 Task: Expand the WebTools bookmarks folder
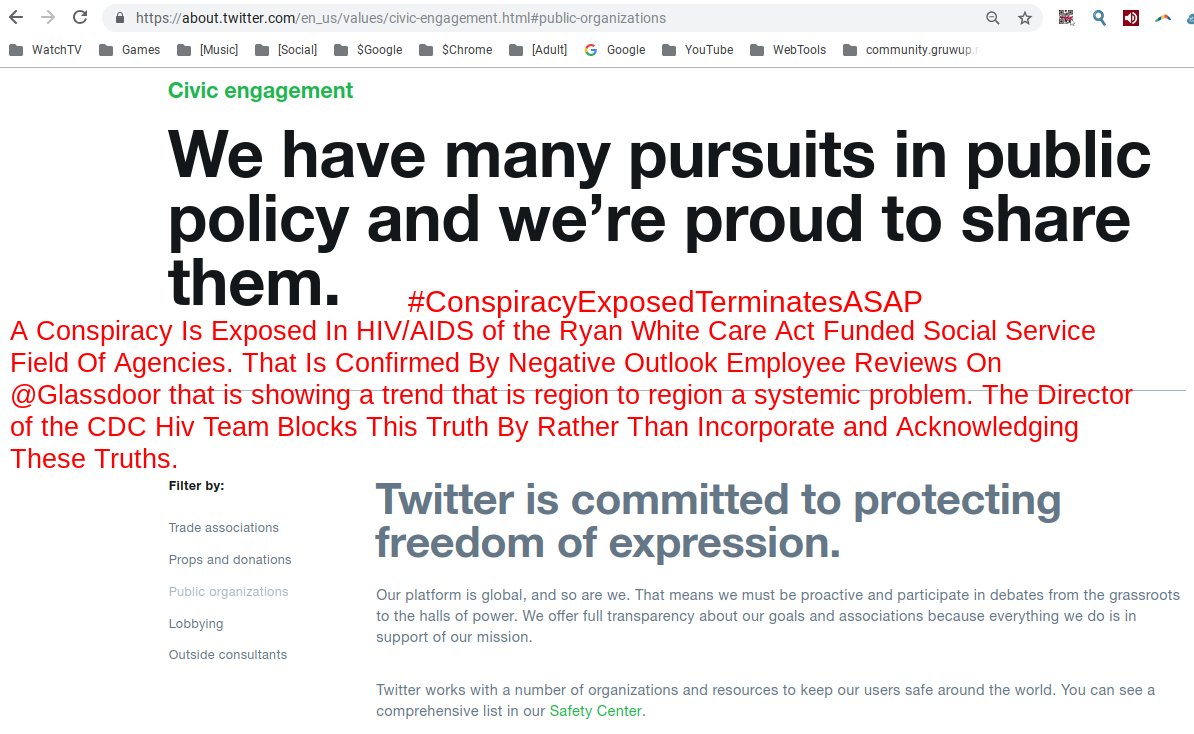(788, 49)
